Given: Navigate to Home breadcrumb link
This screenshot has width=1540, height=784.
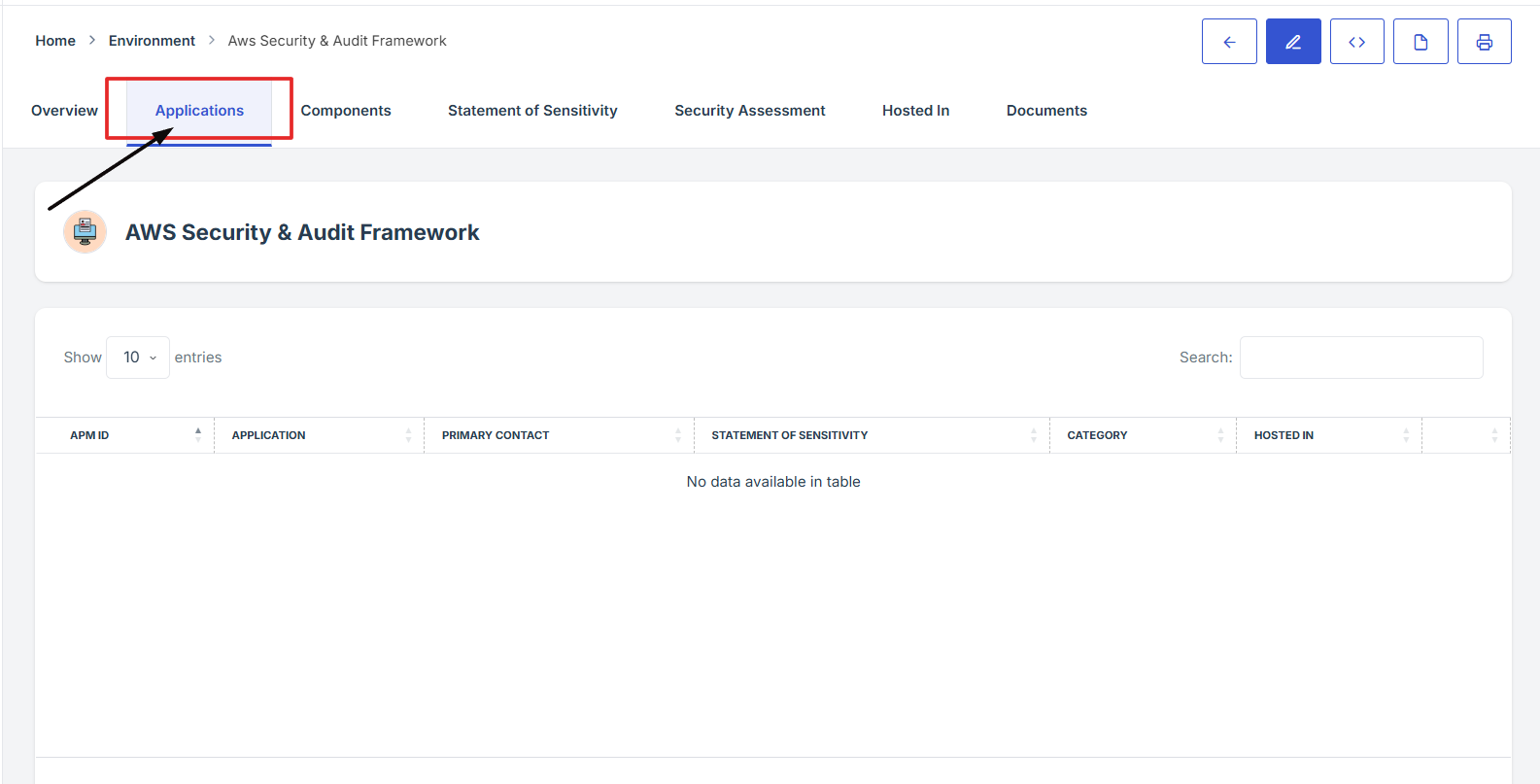Looking at the screenshot, I should point(55,41).
